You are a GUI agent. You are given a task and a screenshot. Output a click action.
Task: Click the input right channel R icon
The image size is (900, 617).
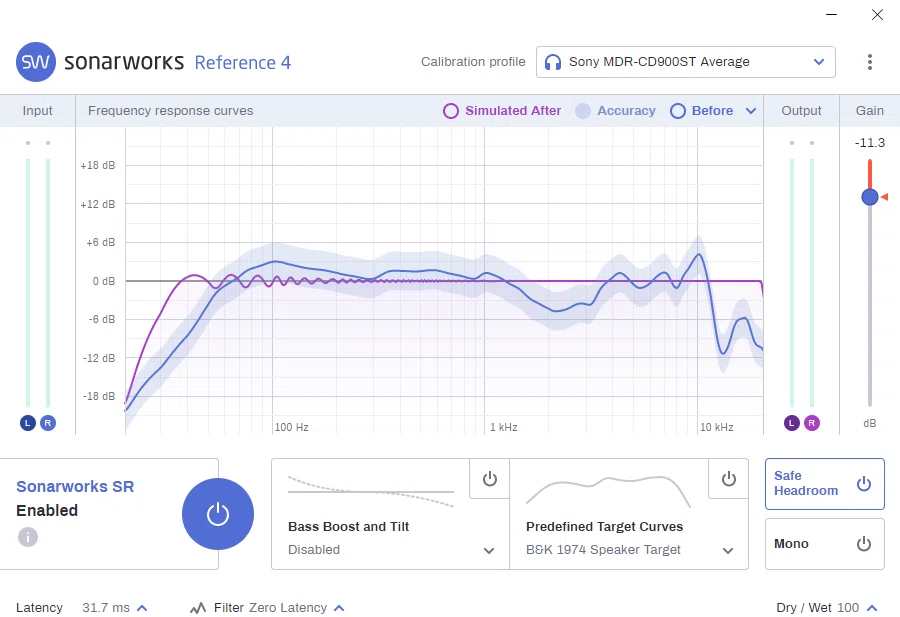click(x=48, y=423)
